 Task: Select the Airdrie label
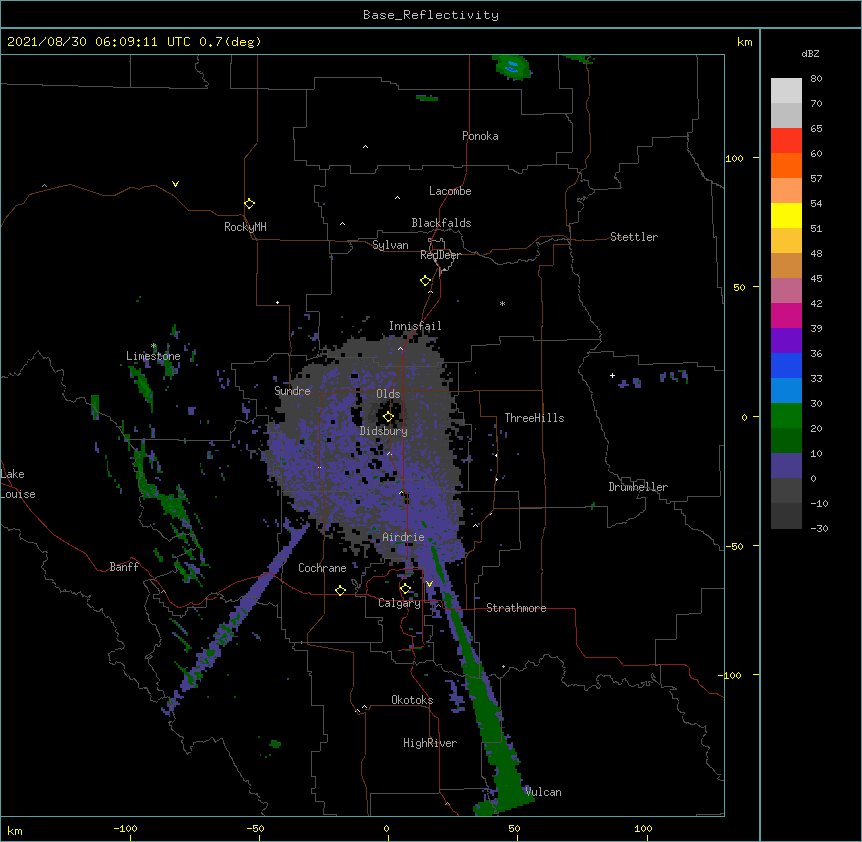[x=404, y=537]
